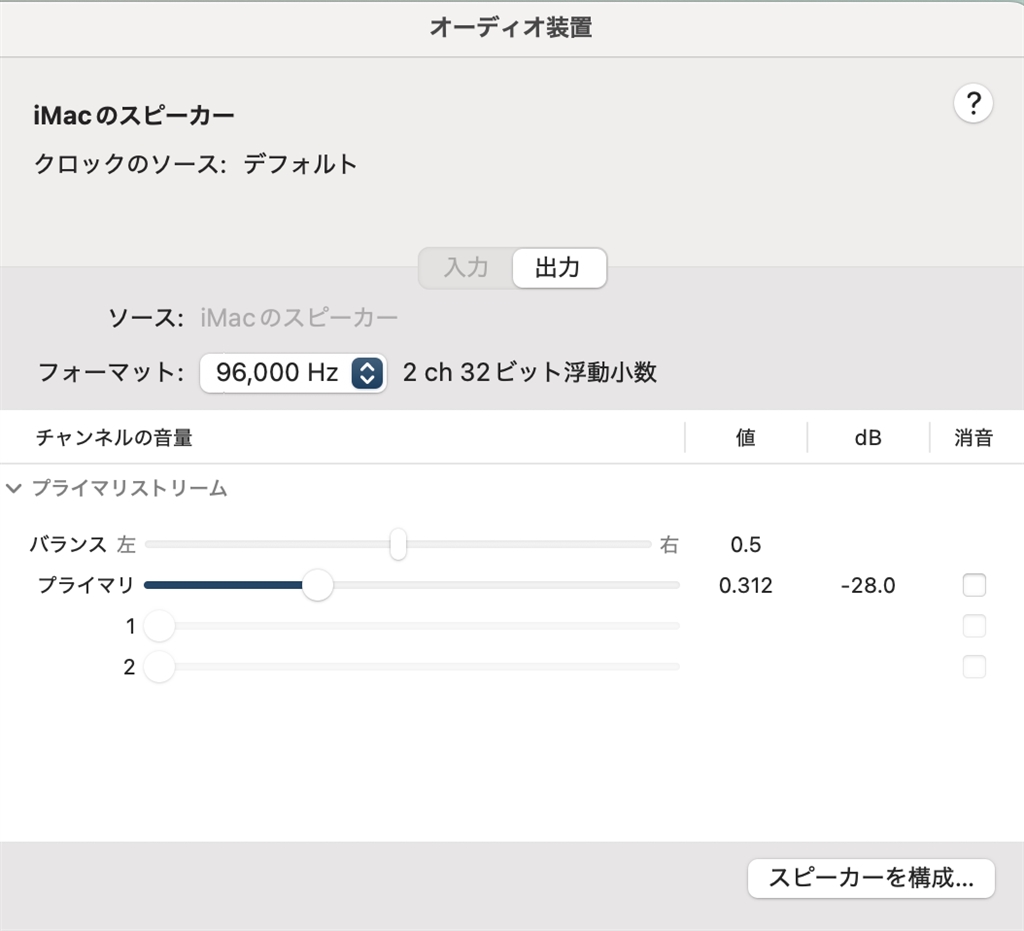Click the 値 column header
The width and height of the screenshot is (1024, 931).
tap(745, 438)
